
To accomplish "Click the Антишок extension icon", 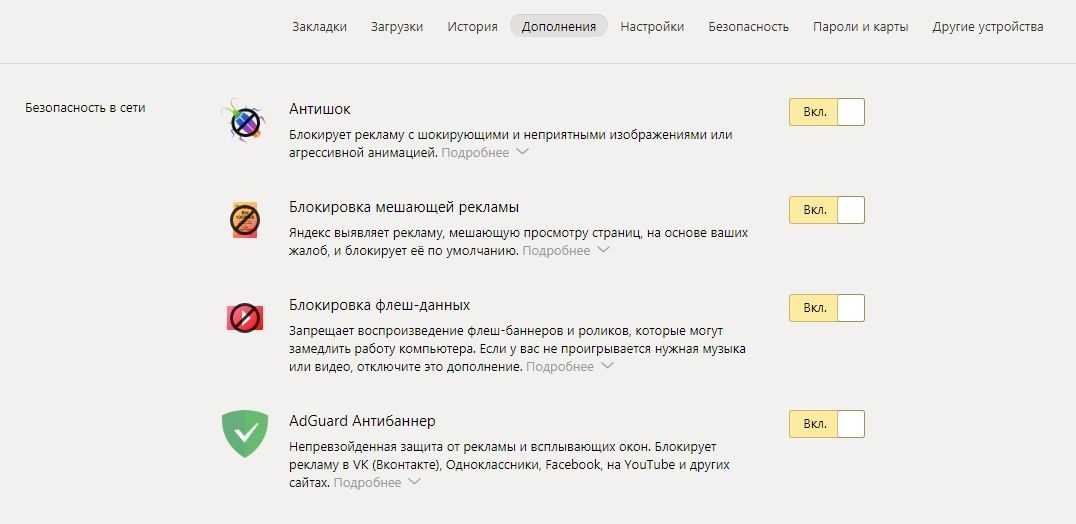I will click(244, 122).
